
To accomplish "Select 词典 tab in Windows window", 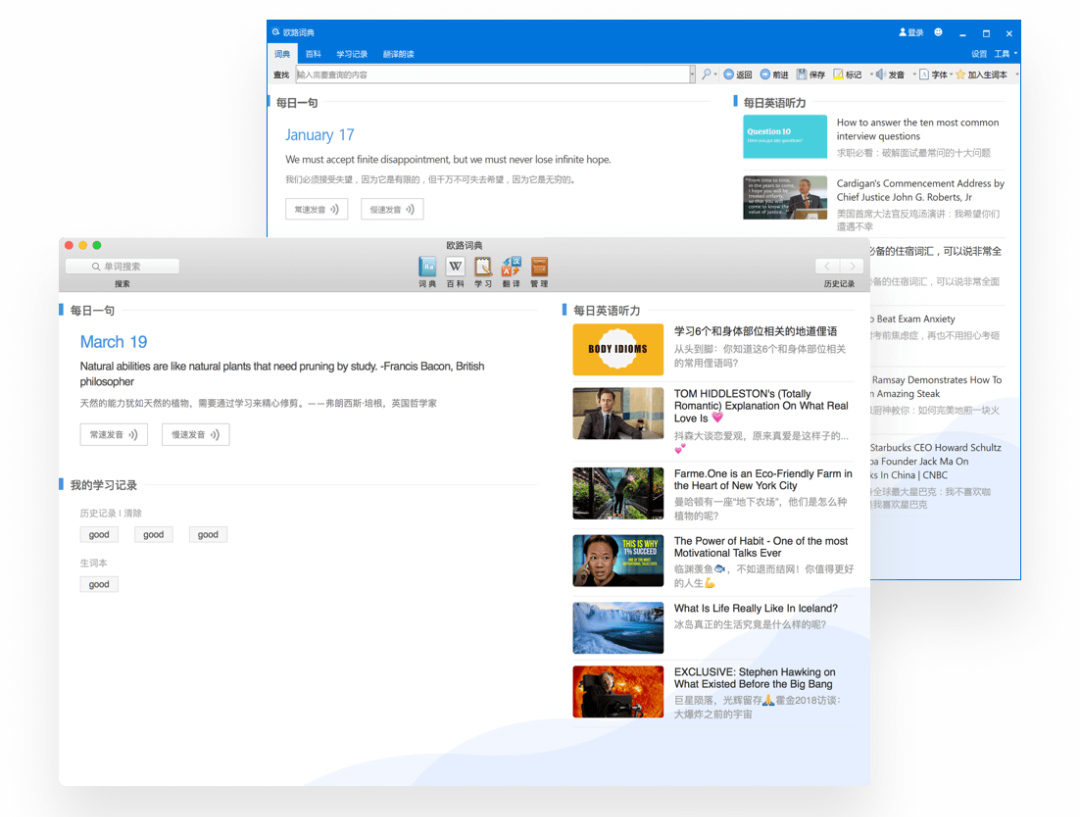I will point(282,54).
